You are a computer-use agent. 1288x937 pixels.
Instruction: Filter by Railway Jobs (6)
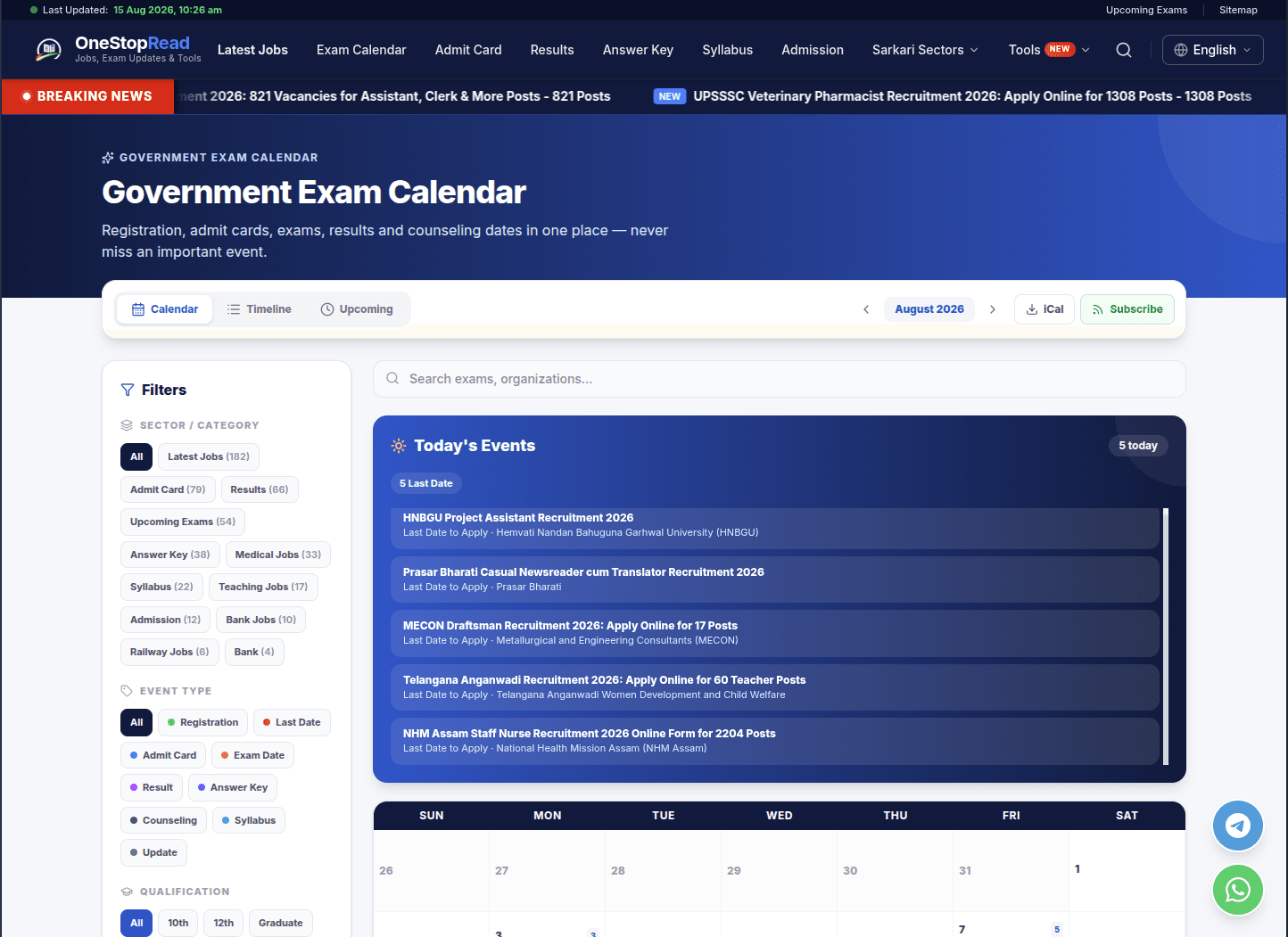169,652
